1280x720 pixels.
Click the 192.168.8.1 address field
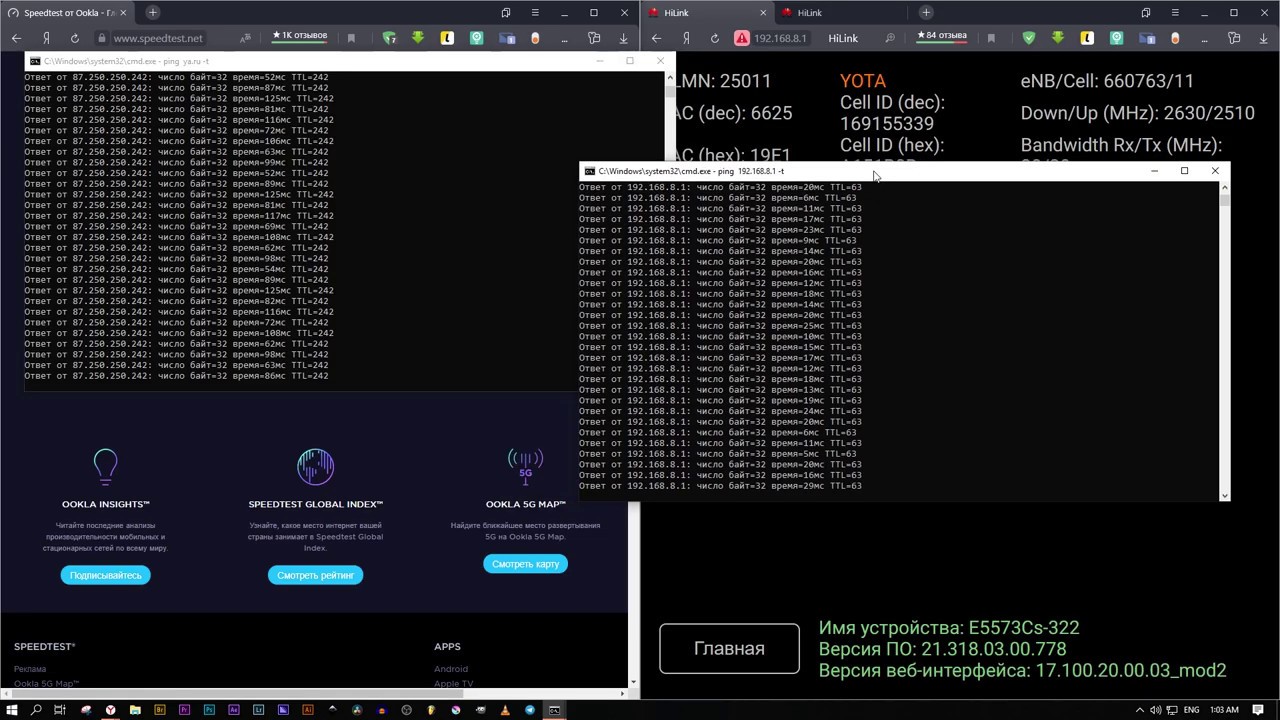tap(780, 38)
